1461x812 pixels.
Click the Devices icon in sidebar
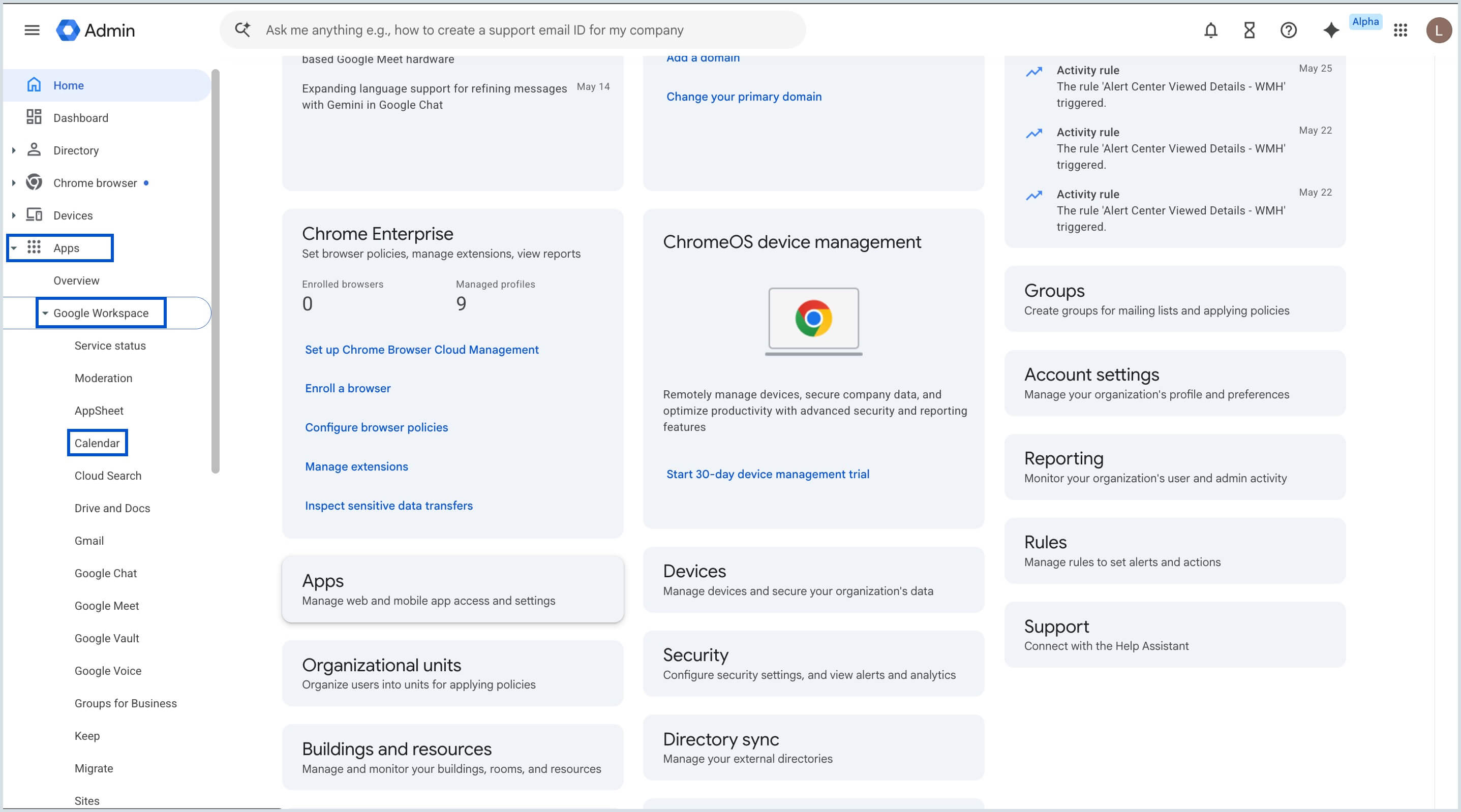(x=34, y=215)
